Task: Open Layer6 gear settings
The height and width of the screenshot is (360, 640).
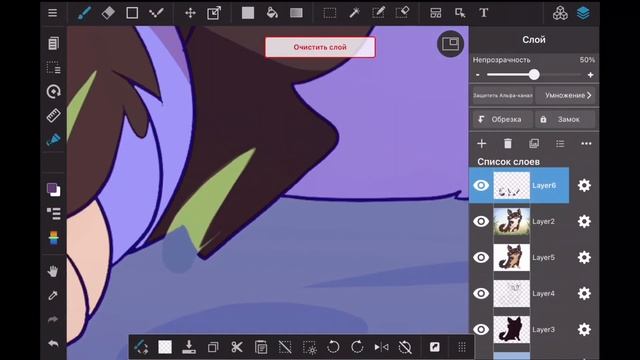Action: coord(584,185)
